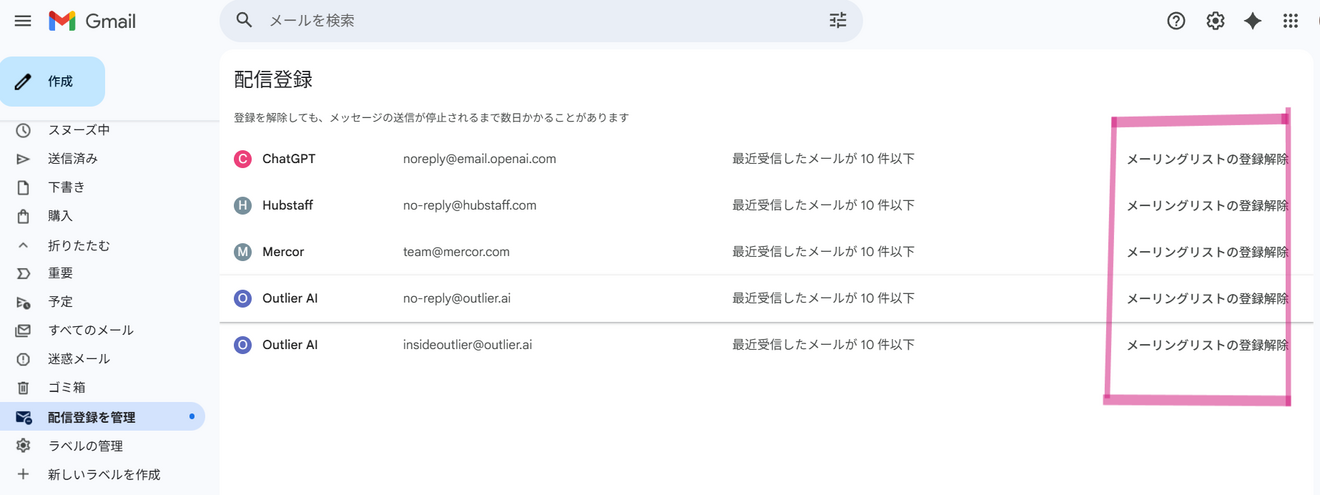
Task: Collapse the list with 折りたたむ chevron
Action: (x=23, y=245)
